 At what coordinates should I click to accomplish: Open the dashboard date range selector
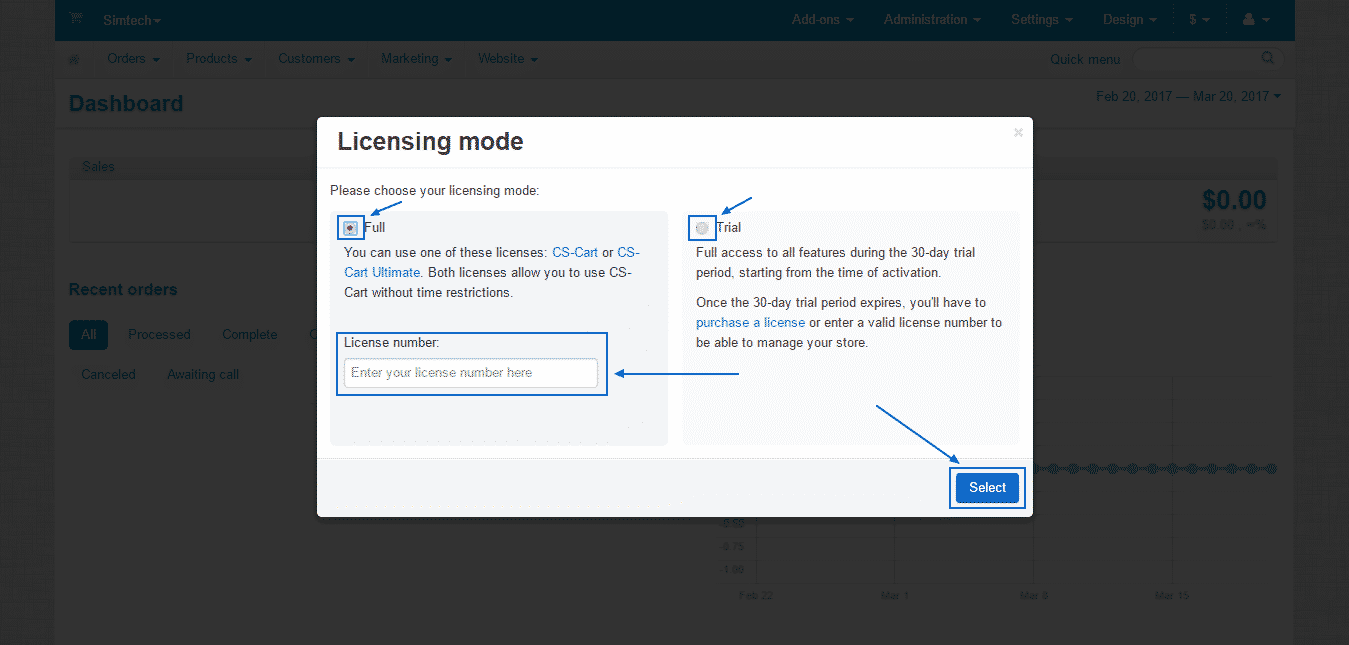(x=1188, y=95)
